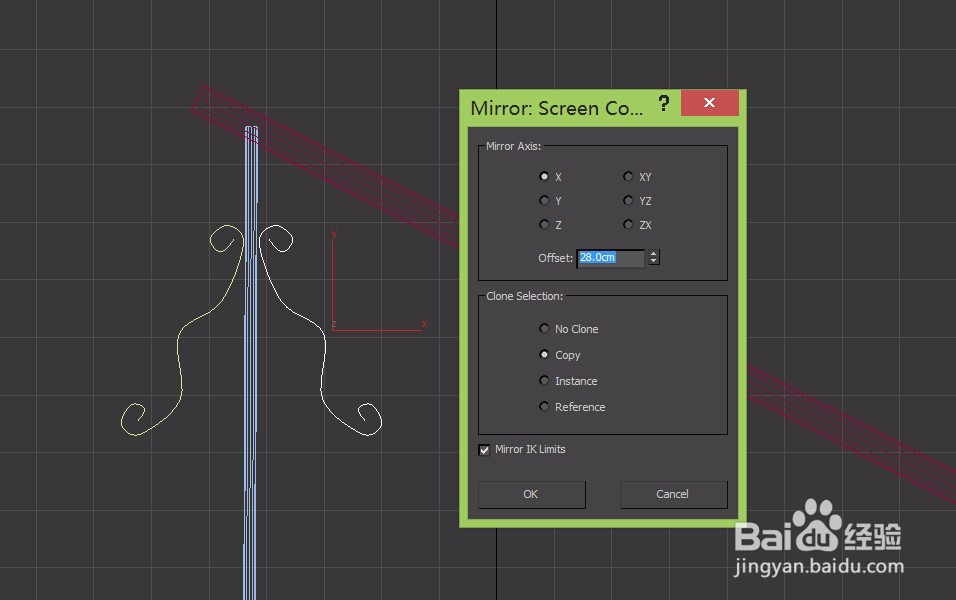Confirm mirror with OK button
956x600 pixels.
(532, 494)
